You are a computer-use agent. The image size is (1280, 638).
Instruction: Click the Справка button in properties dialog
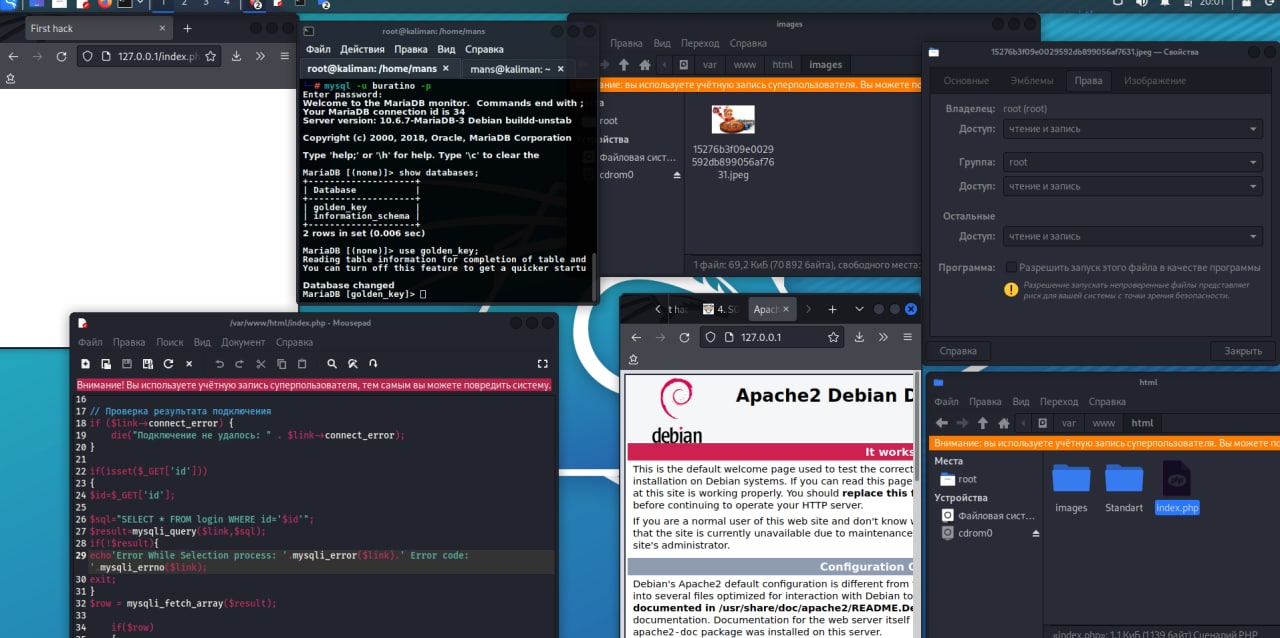click(958, 351)
